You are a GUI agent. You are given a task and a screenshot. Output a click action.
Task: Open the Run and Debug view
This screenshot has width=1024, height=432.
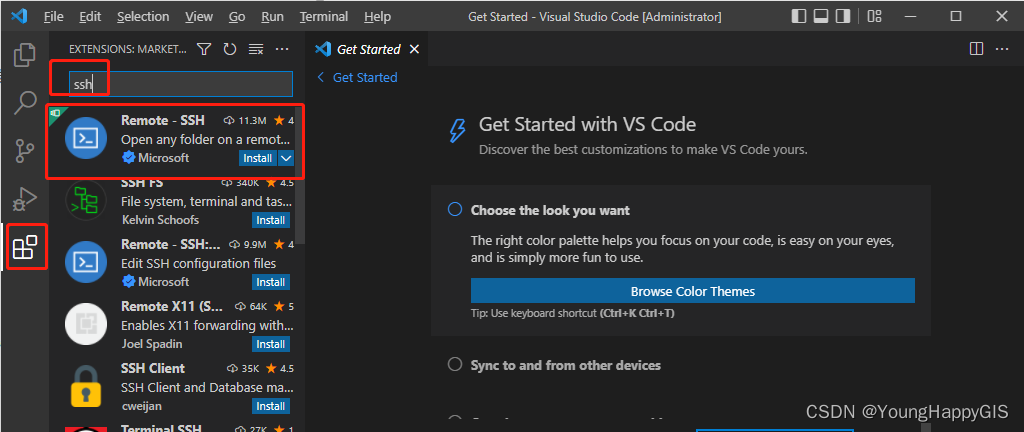25,198
